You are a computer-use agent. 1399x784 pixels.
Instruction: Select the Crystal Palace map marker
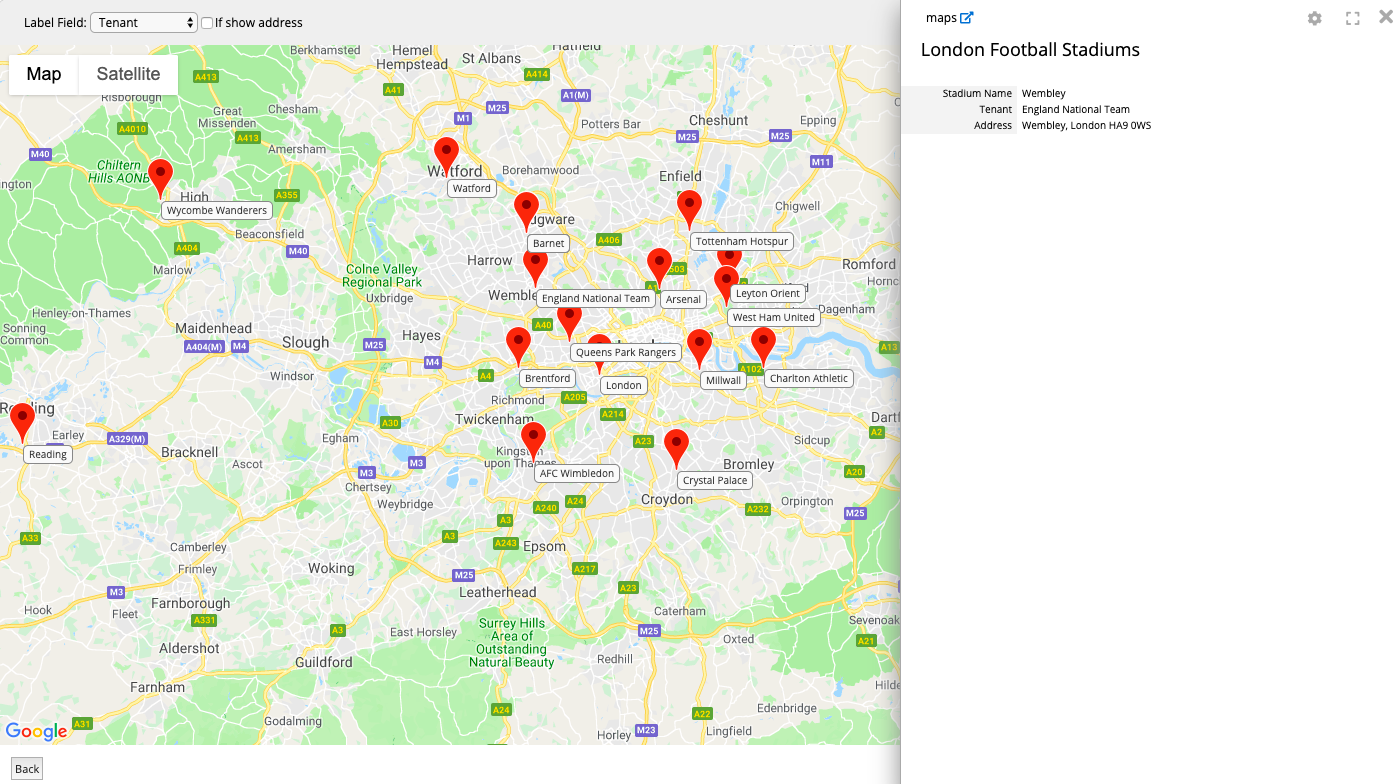point(677,446)
